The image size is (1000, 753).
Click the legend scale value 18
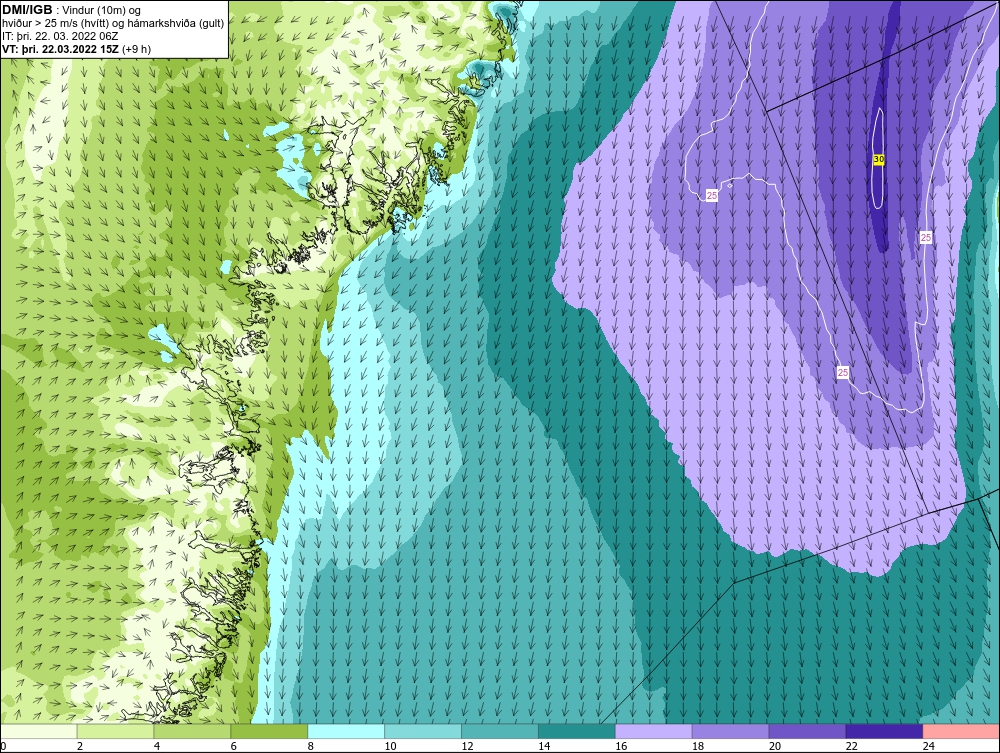[x=698, y=746]
